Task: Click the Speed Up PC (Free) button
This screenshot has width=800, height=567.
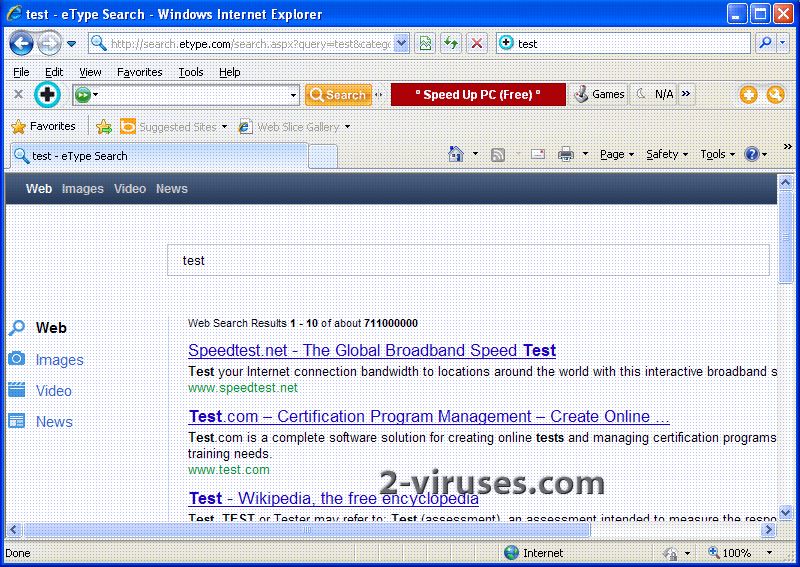Action: 478,94
